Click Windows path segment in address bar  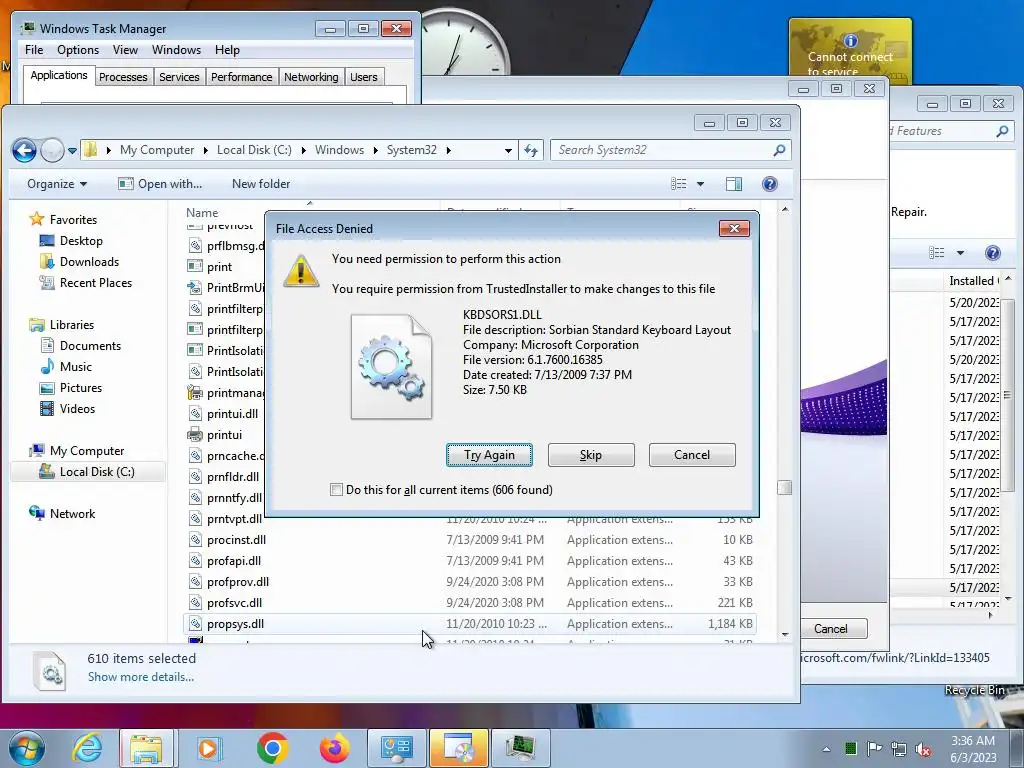(x=339, y=150)
